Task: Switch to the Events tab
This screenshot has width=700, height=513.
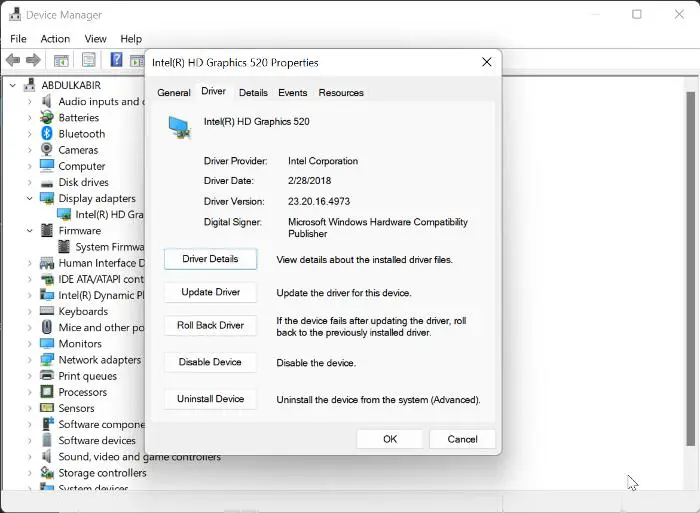Action: pyautogui.click(x=292, y=92)
